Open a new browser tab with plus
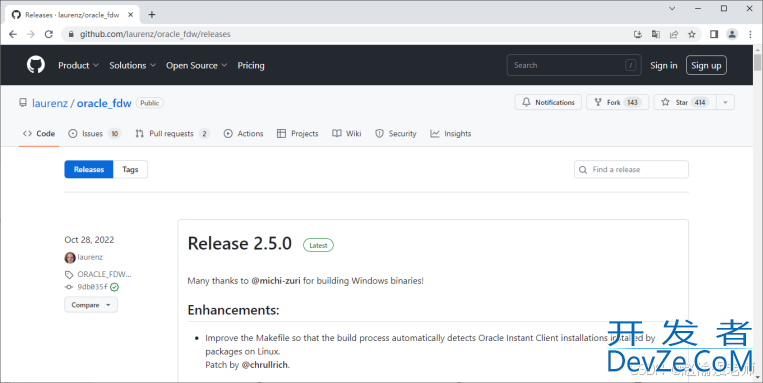The image size is (763, 383). pos(152,15)
